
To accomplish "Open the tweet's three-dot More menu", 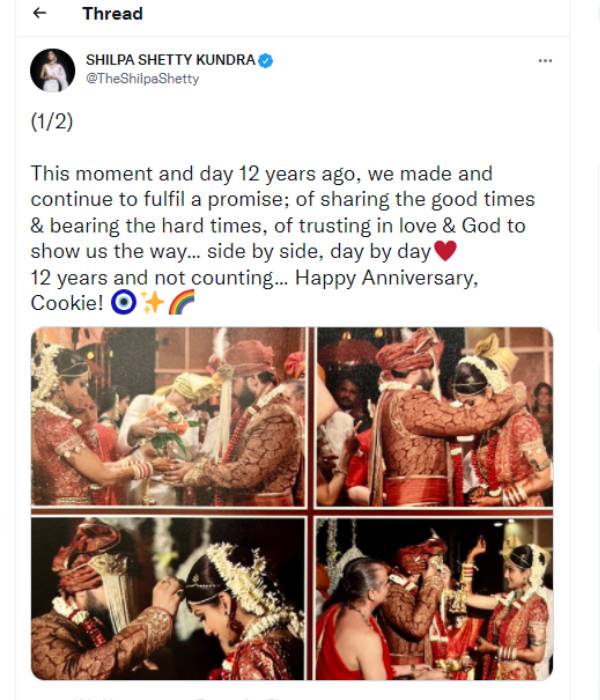I will tap(545, 61).
